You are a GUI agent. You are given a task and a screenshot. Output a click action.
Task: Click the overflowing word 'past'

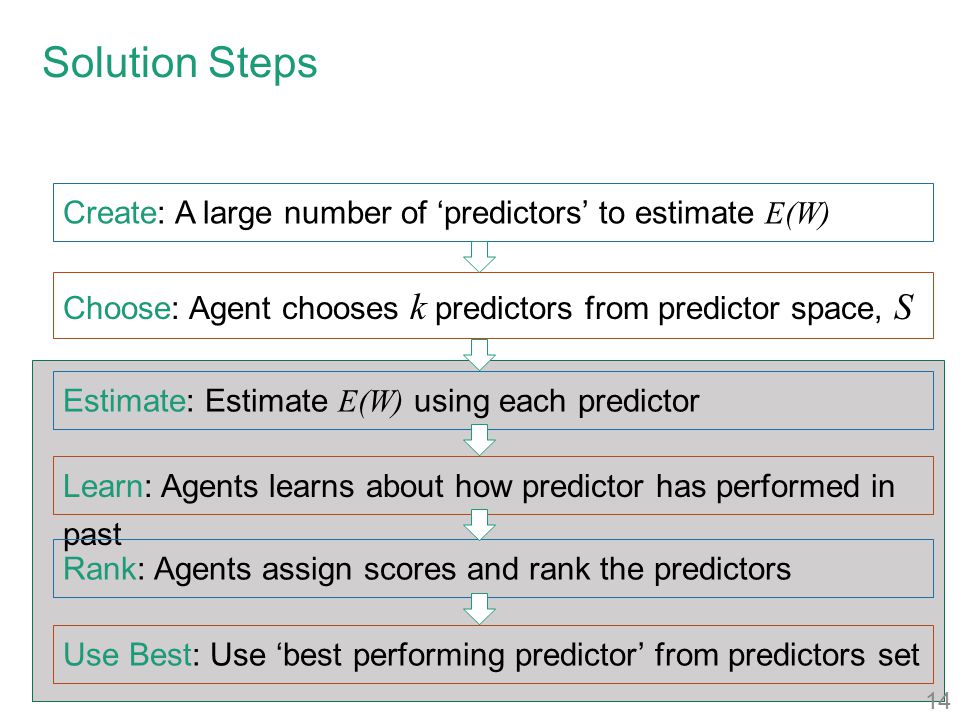point(92,535)
